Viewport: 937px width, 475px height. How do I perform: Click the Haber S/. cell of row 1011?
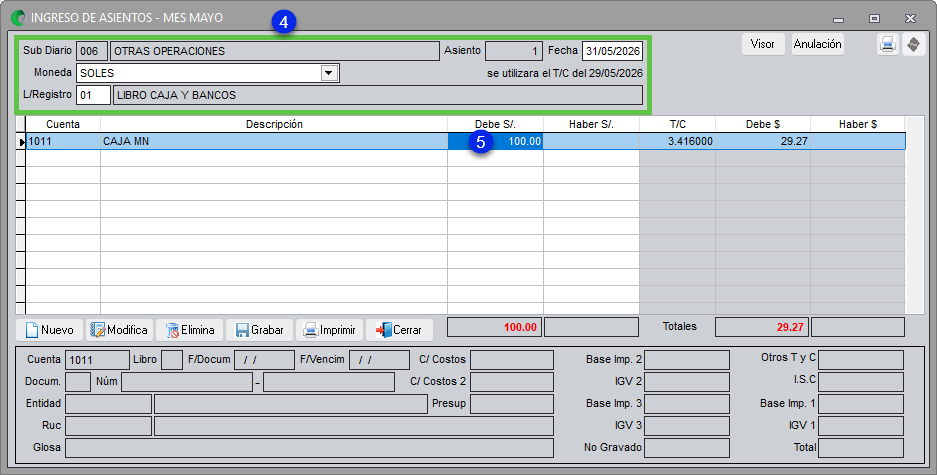point(592,142)
